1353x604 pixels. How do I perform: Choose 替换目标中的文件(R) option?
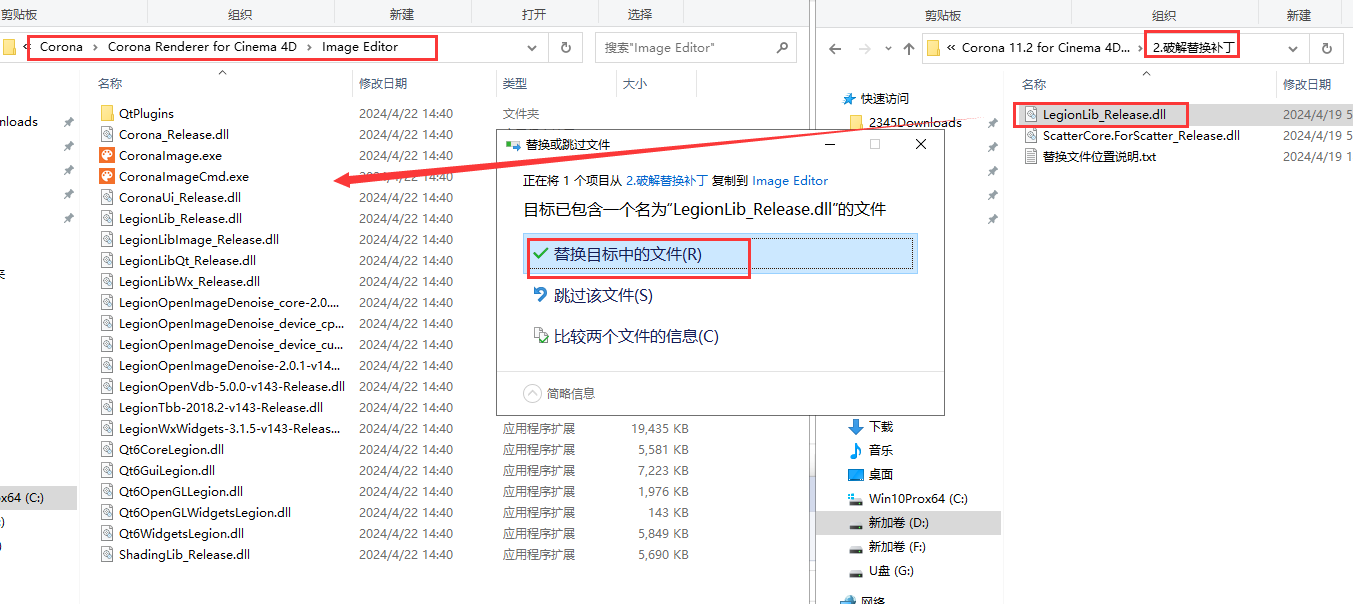pos(720,254)
